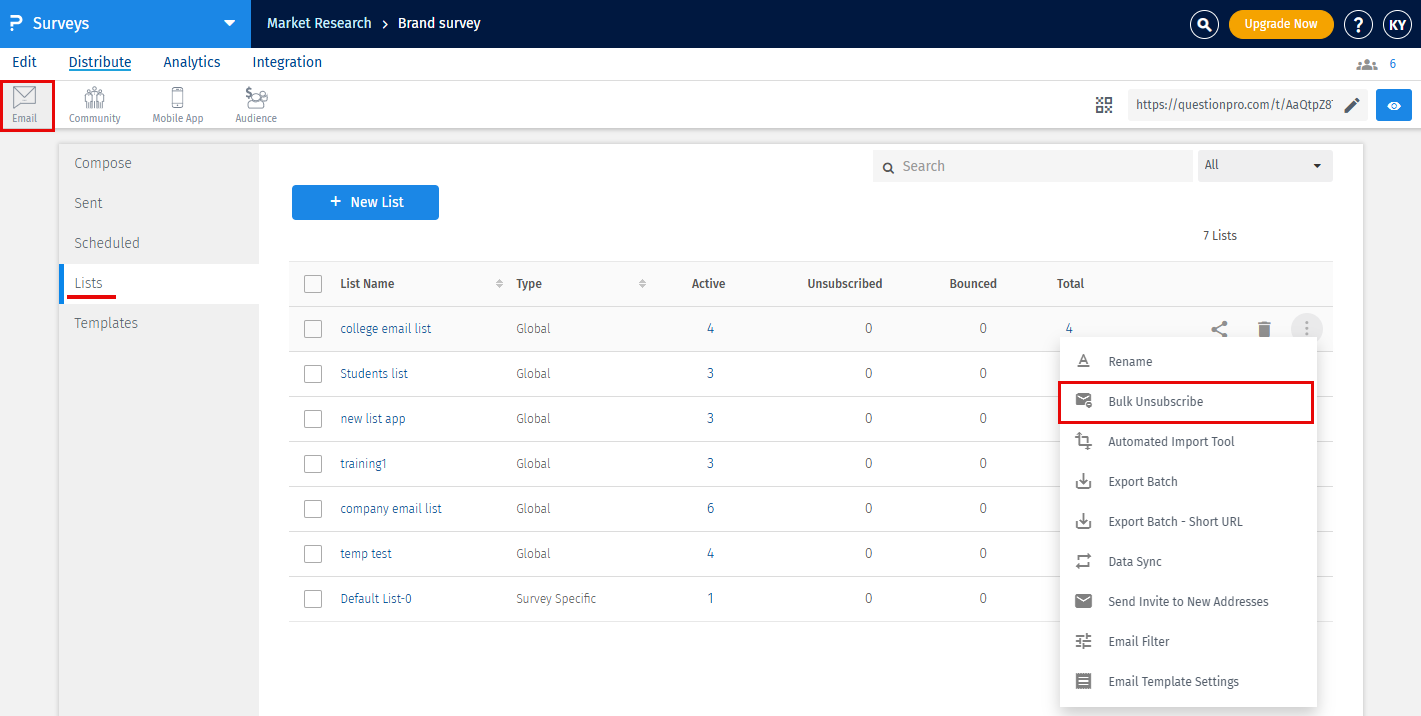The width and height of the screenshot is (1421, 716).
Task: Check the Students list checkbox
Action: pyautogui.click(x=313, y=374)
